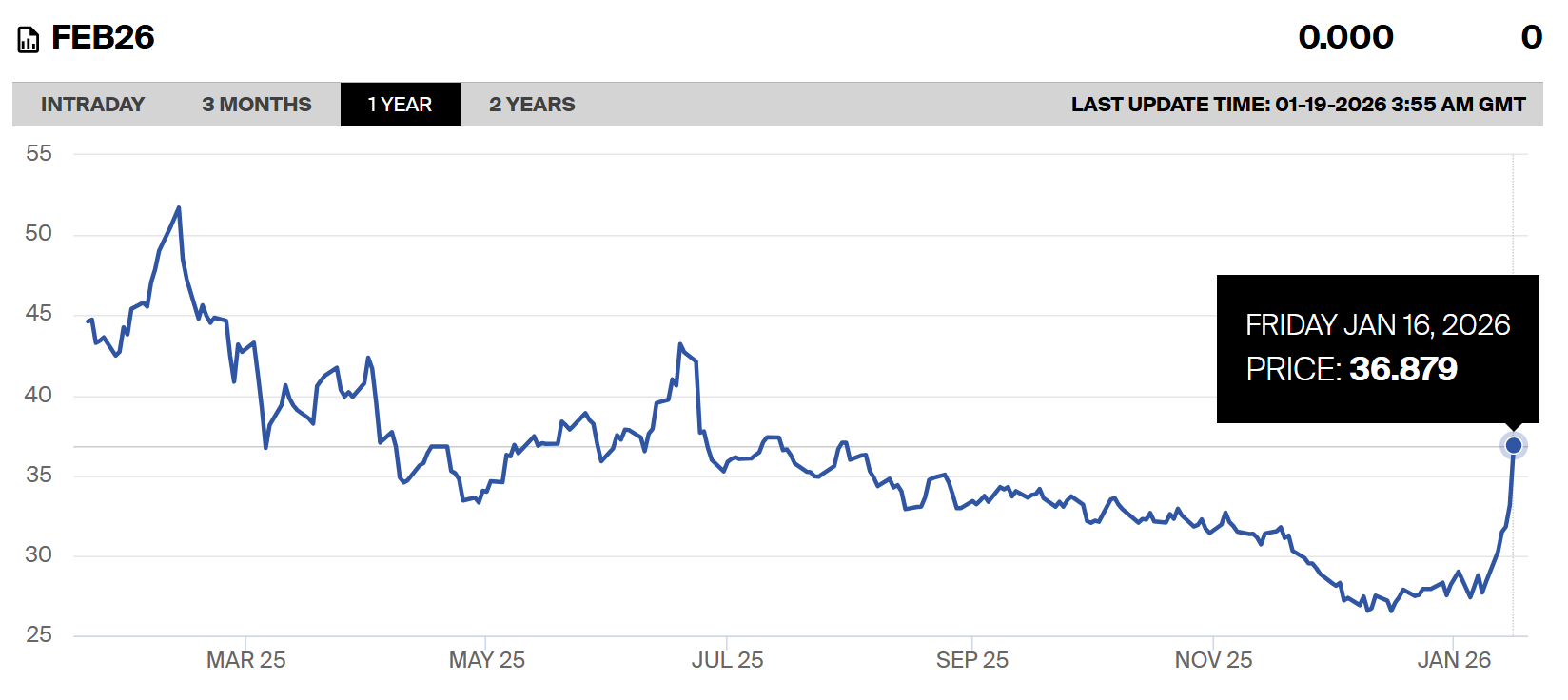The height and width of the screenshot is (700, 1568).
Task: Open the 3 MONTHS chart view
Action: coord(256,105)
